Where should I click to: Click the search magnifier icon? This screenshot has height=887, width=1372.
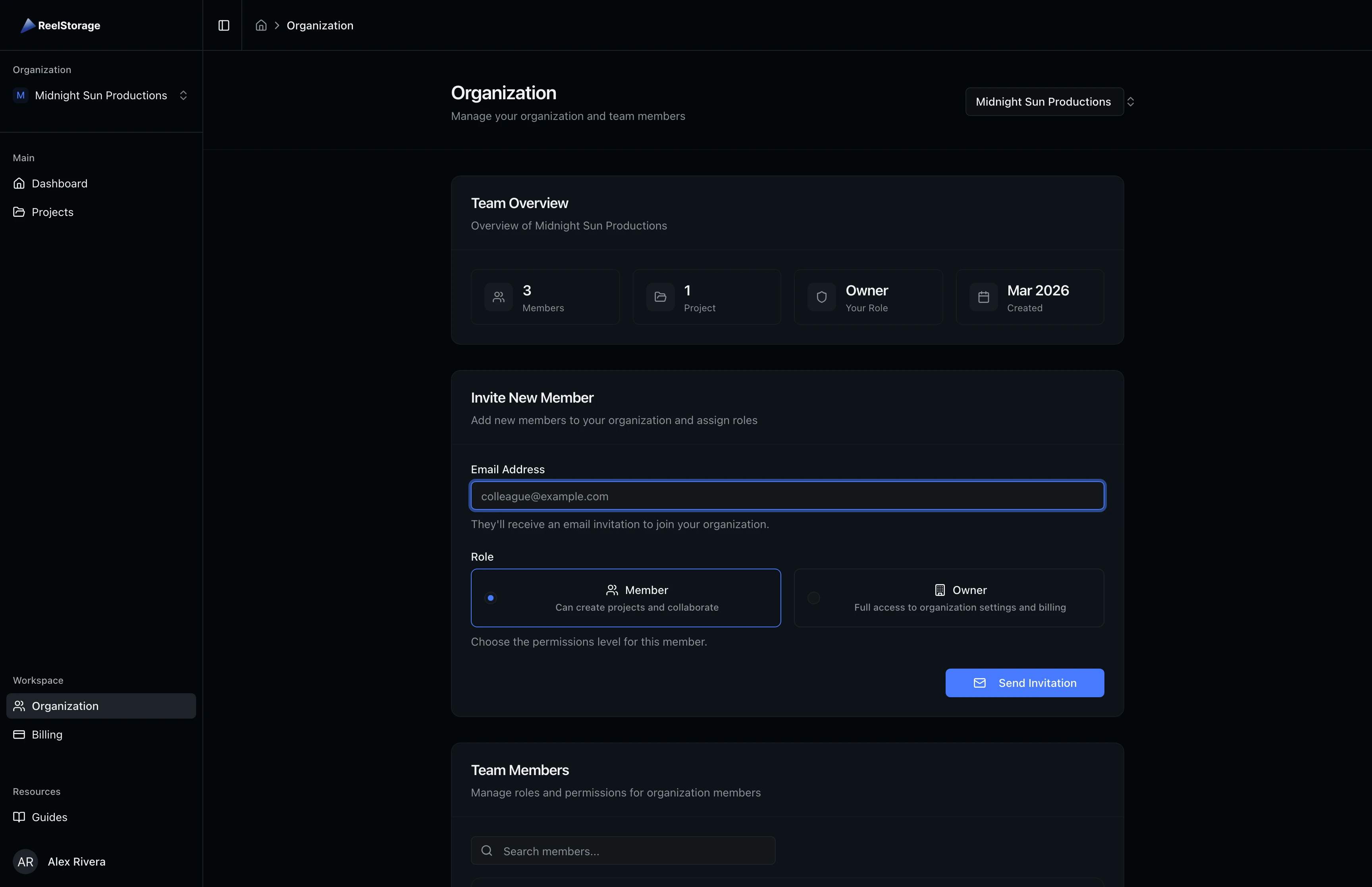[x=486, y=851]
